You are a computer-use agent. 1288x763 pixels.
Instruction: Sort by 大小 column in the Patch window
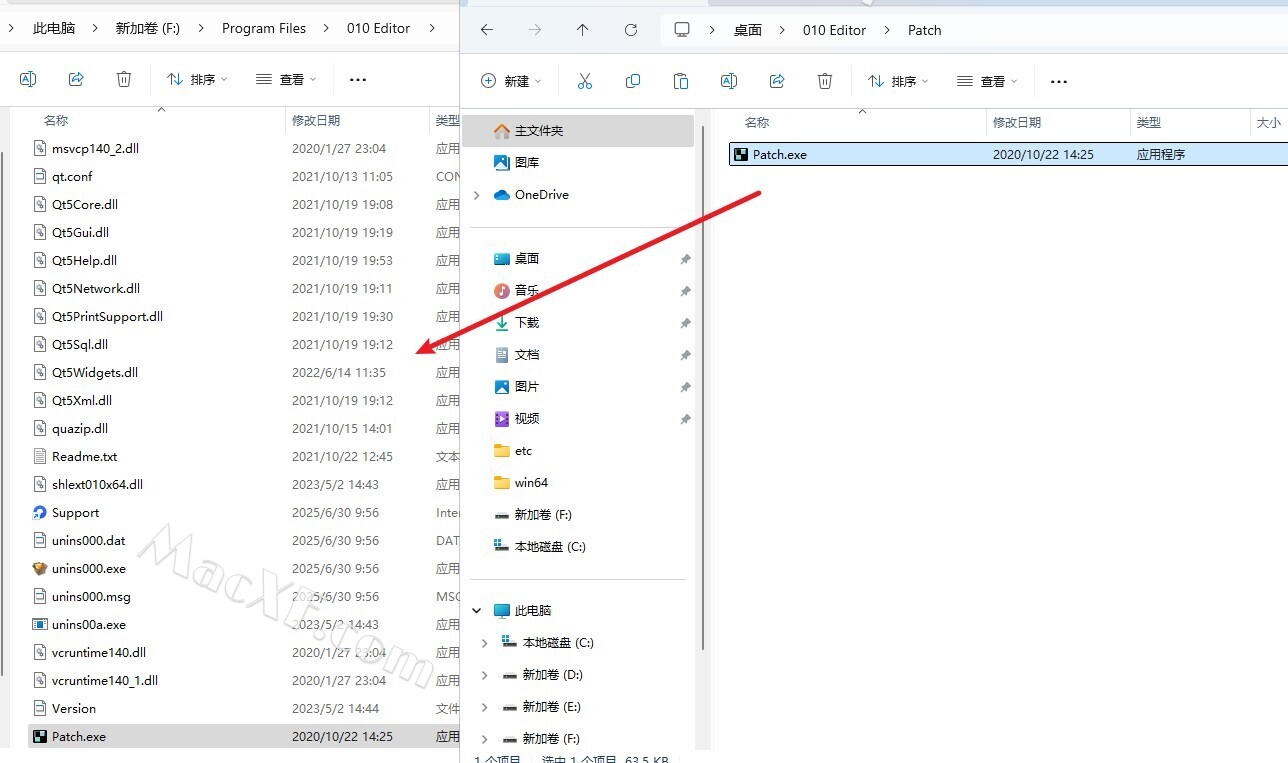pos(1268,122)
